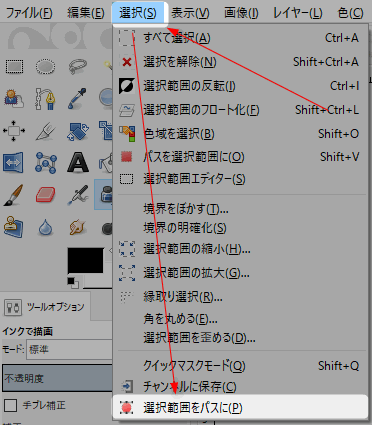Select the Eraser tool
Screen dimensions: 372x425
46,195
